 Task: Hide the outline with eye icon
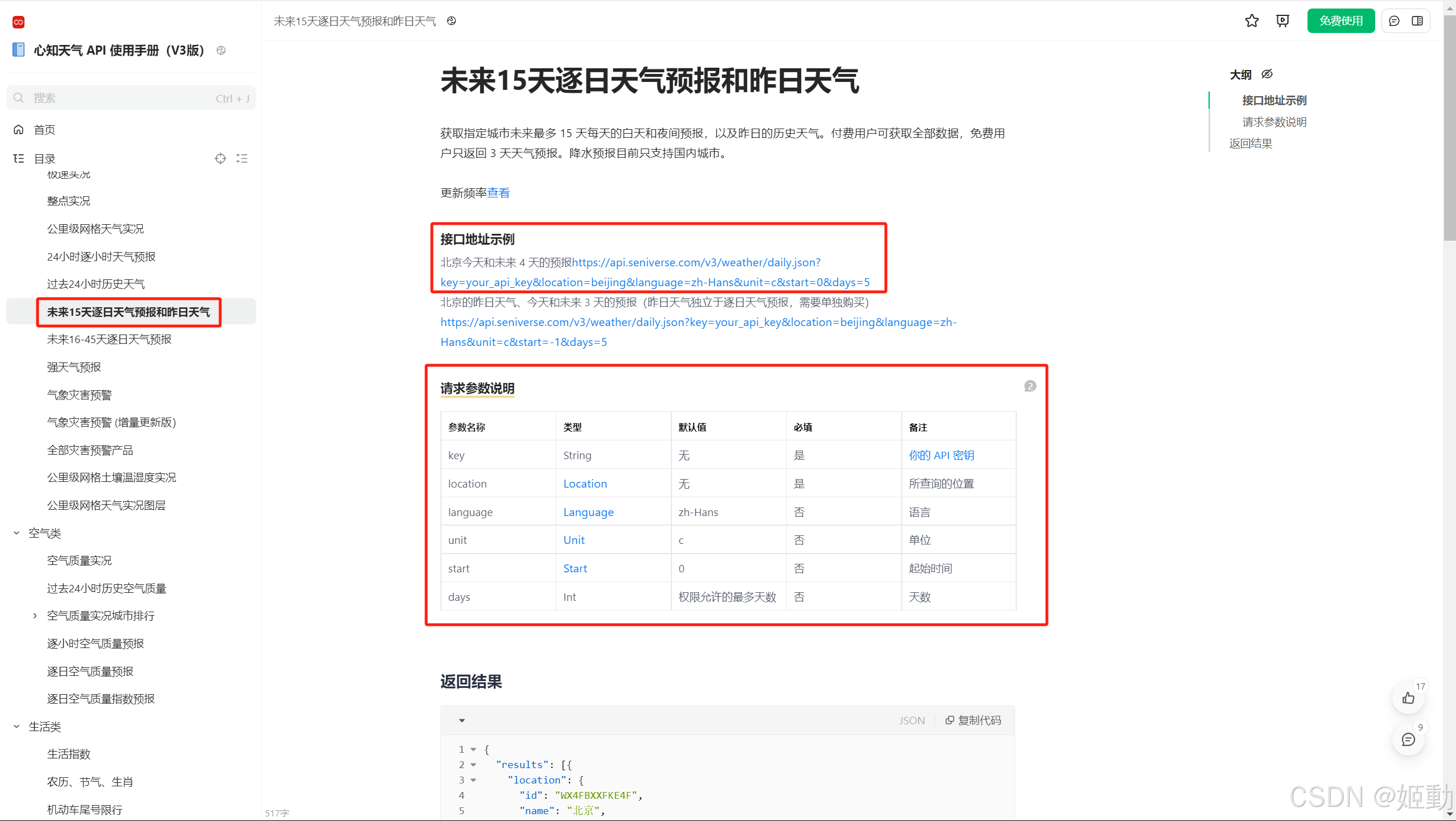pyautogui.click(x=1267, y=75)
